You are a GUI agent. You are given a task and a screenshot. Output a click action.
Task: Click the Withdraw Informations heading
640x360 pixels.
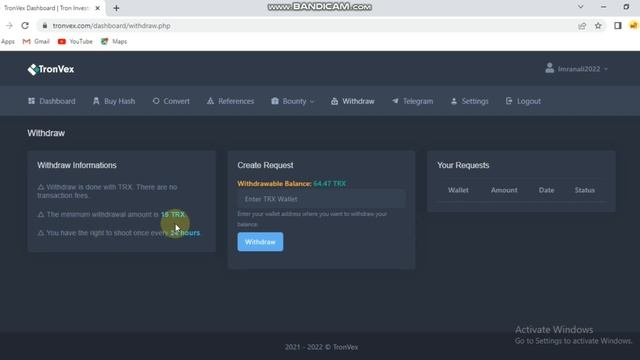(x=77, y=165)
